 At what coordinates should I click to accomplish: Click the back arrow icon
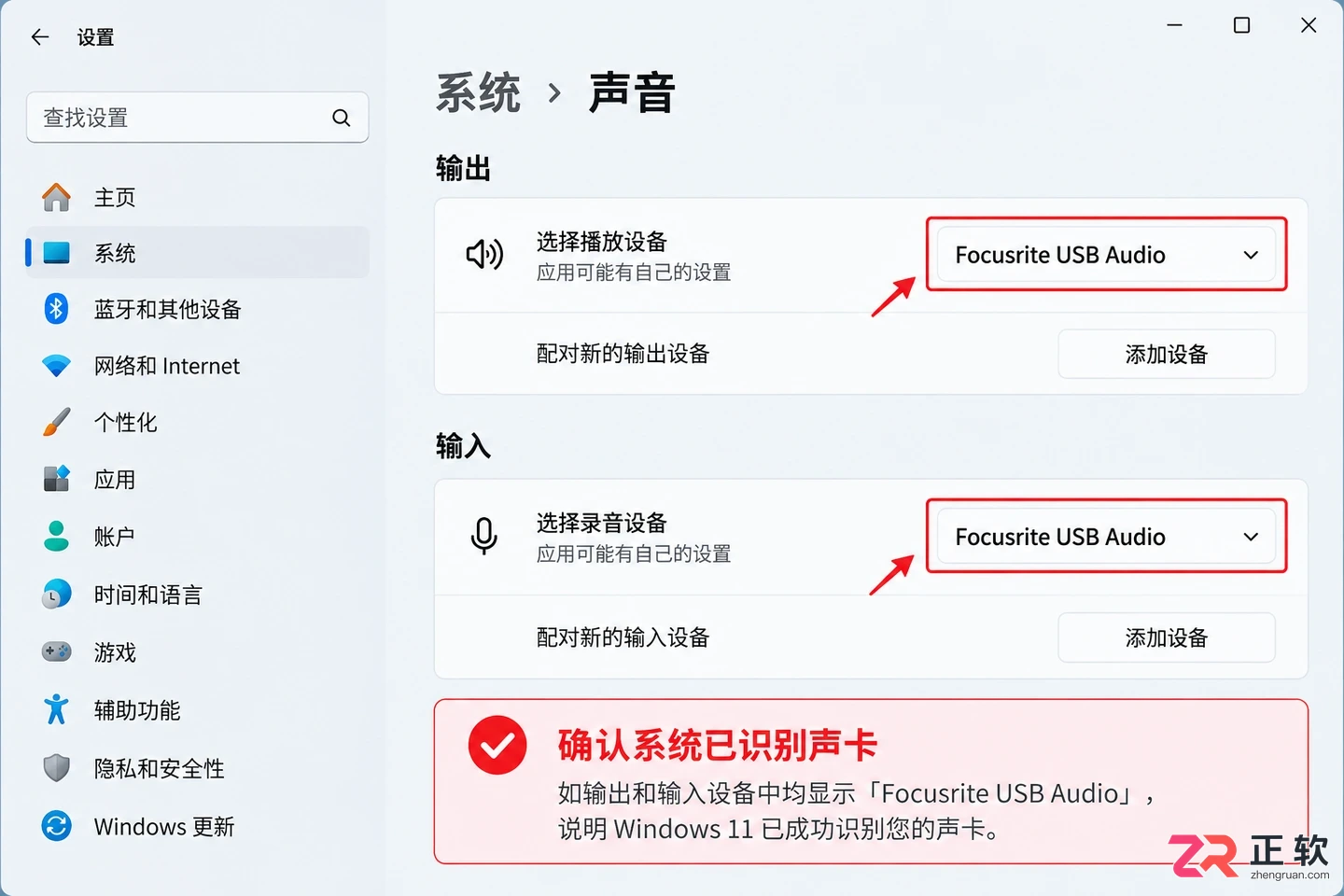(x=39, y=37)
